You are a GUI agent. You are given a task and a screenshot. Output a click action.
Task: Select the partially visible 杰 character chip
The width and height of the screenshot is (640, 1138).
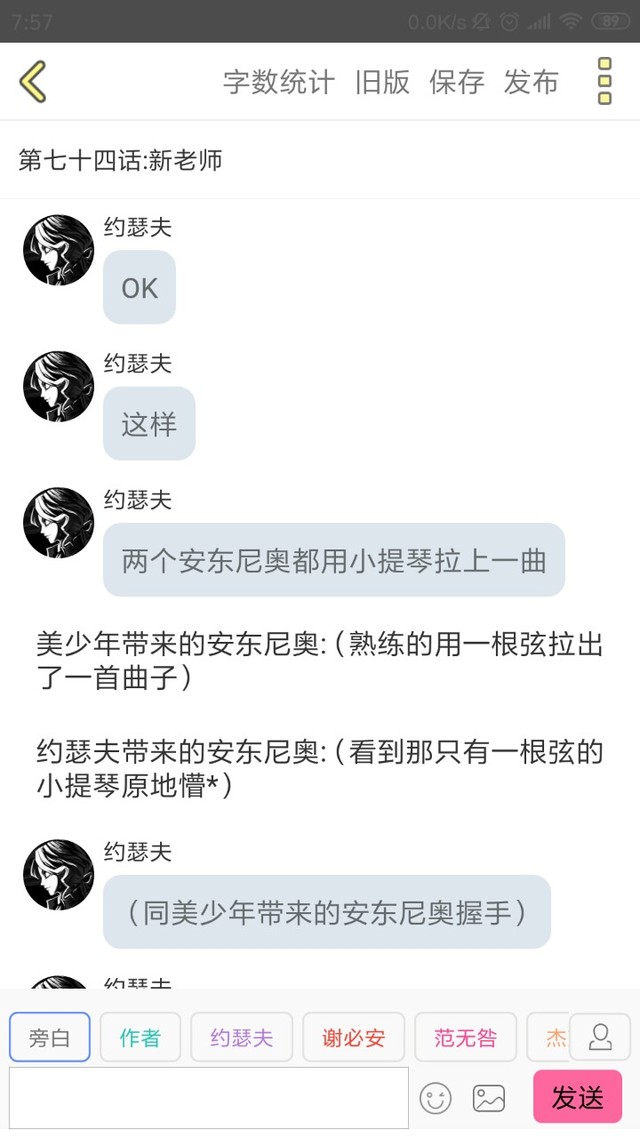tap(548, 1037)
